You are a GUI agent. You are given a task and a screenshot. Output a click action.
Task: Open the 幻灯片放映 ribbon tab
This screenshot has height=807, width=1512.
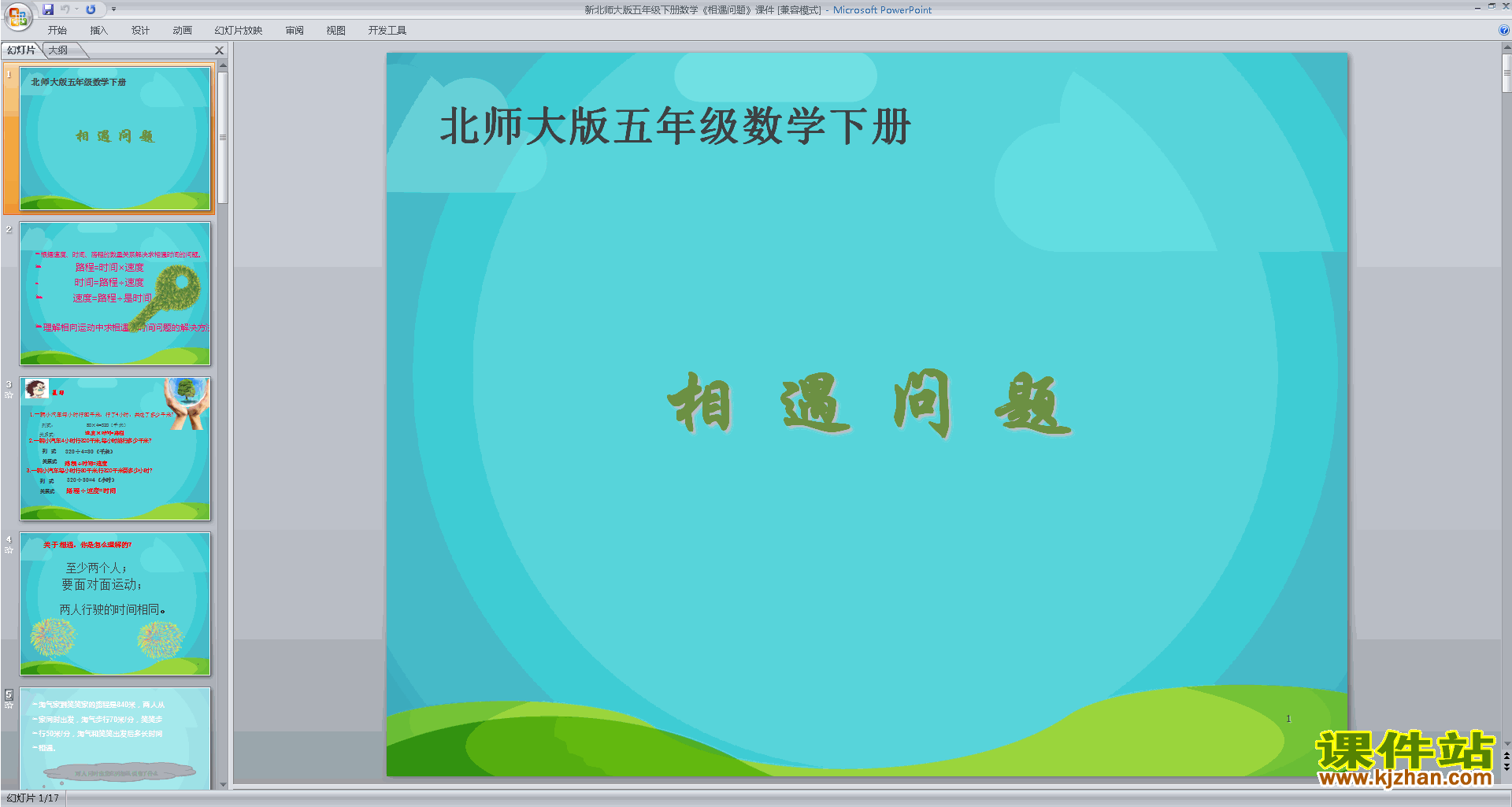click(239, 31)
